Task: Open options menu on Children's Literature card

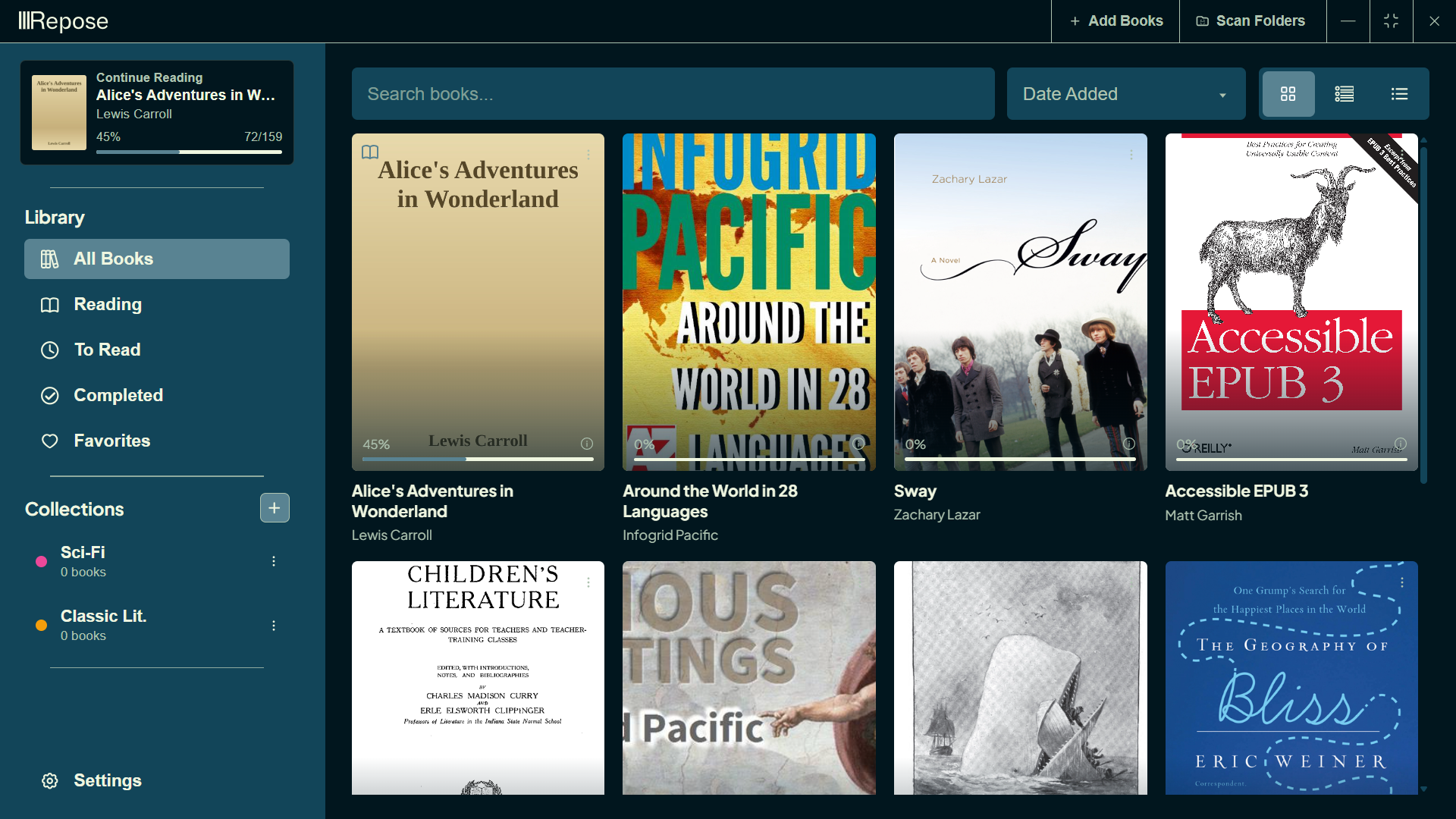Action: pos(589,582)
